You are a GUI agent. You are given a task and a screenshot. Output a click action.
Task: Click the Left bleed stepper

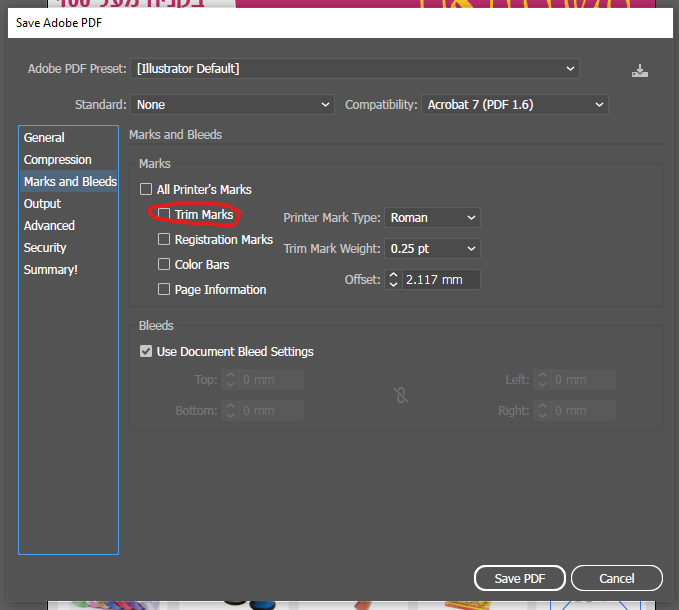(542, 380)
